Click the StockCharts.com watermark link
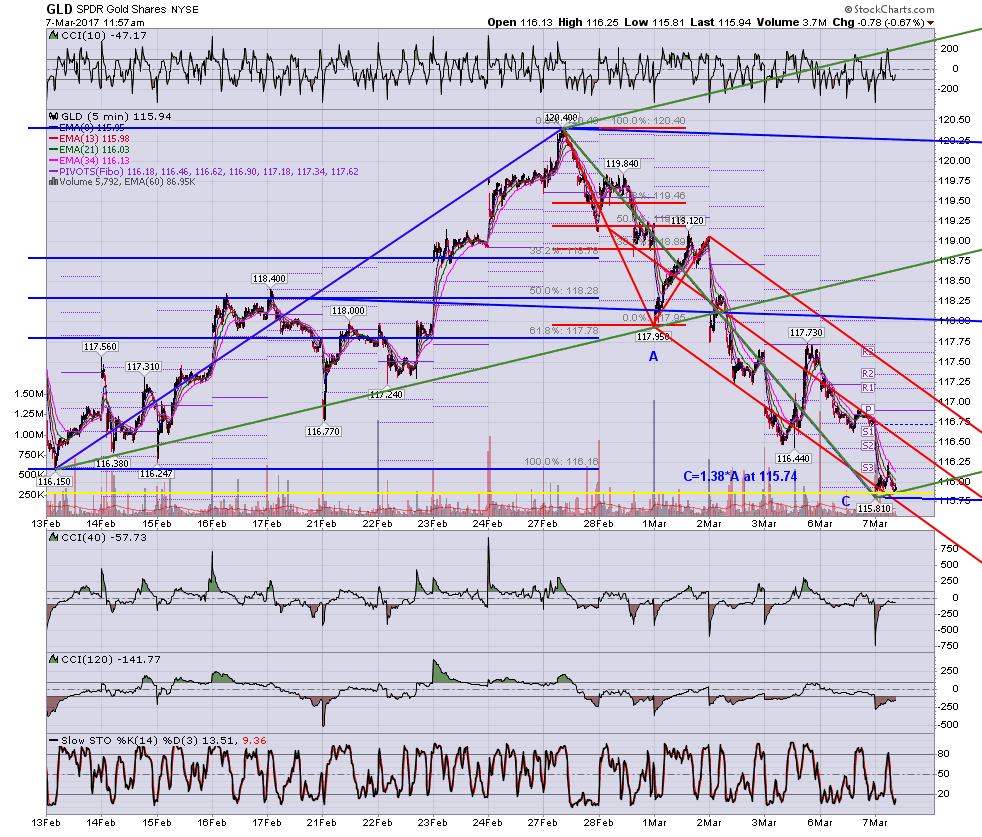 889,9
